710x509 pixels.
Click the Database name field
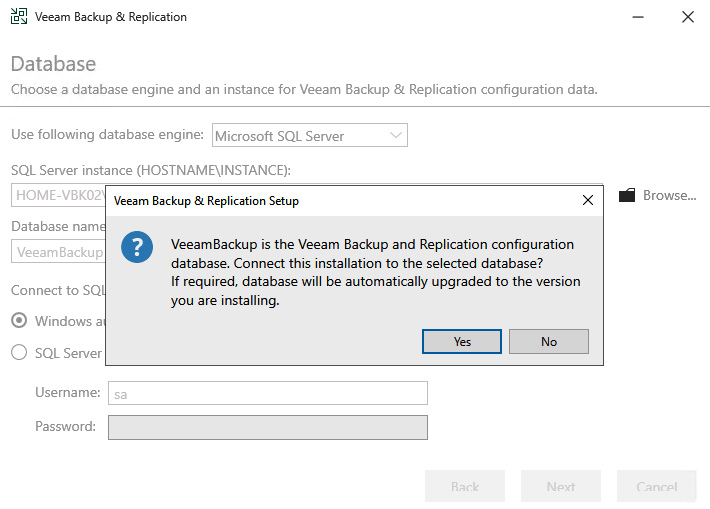pos(58,252)
